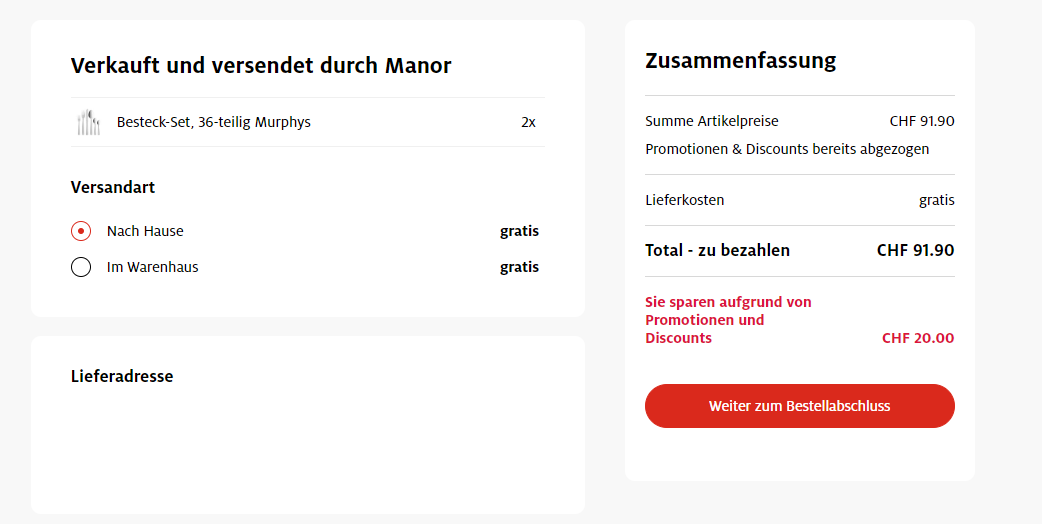
Task: Select the Nach Hause radio button
Action: [81, 231]
